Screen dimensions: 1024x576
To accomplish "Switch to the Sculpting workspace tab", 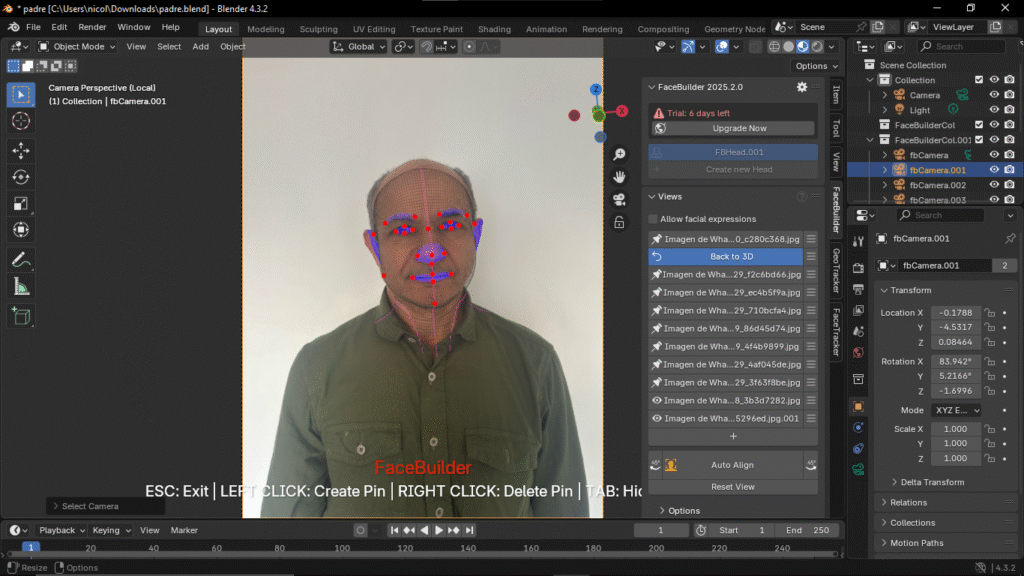I will point(318,29).
